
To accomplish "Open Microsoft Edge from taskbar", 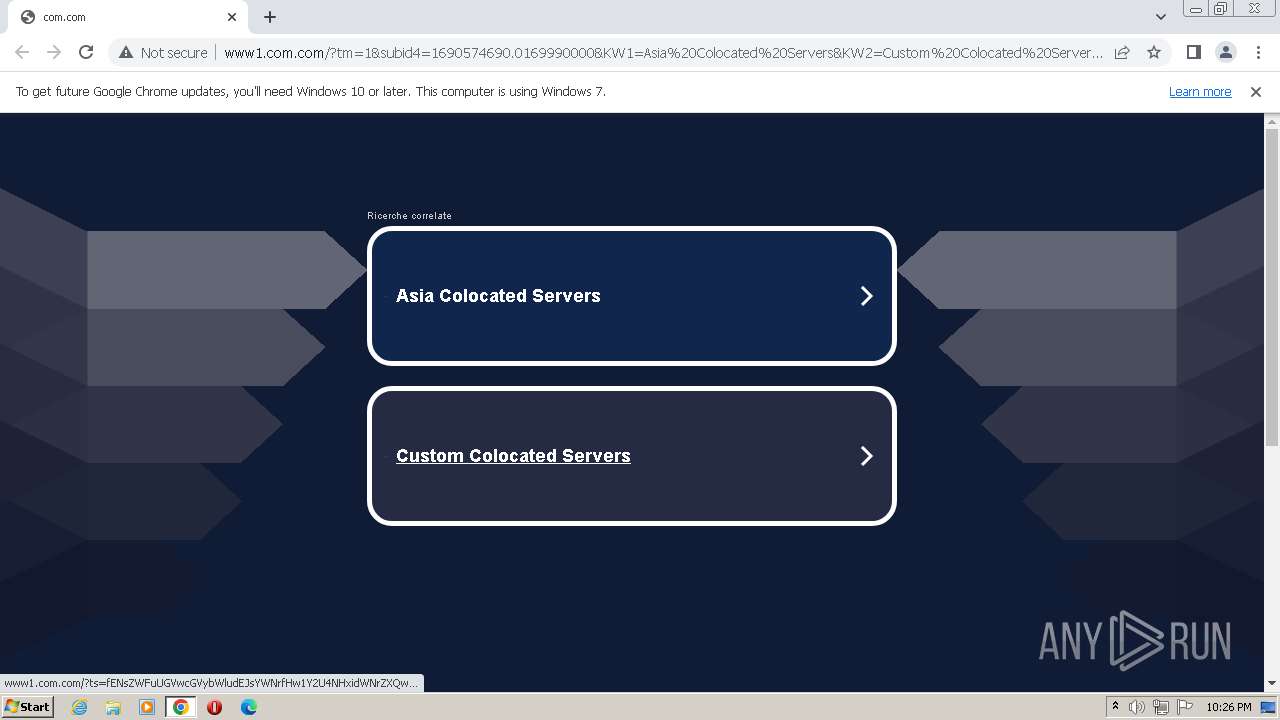I will 248,707.
